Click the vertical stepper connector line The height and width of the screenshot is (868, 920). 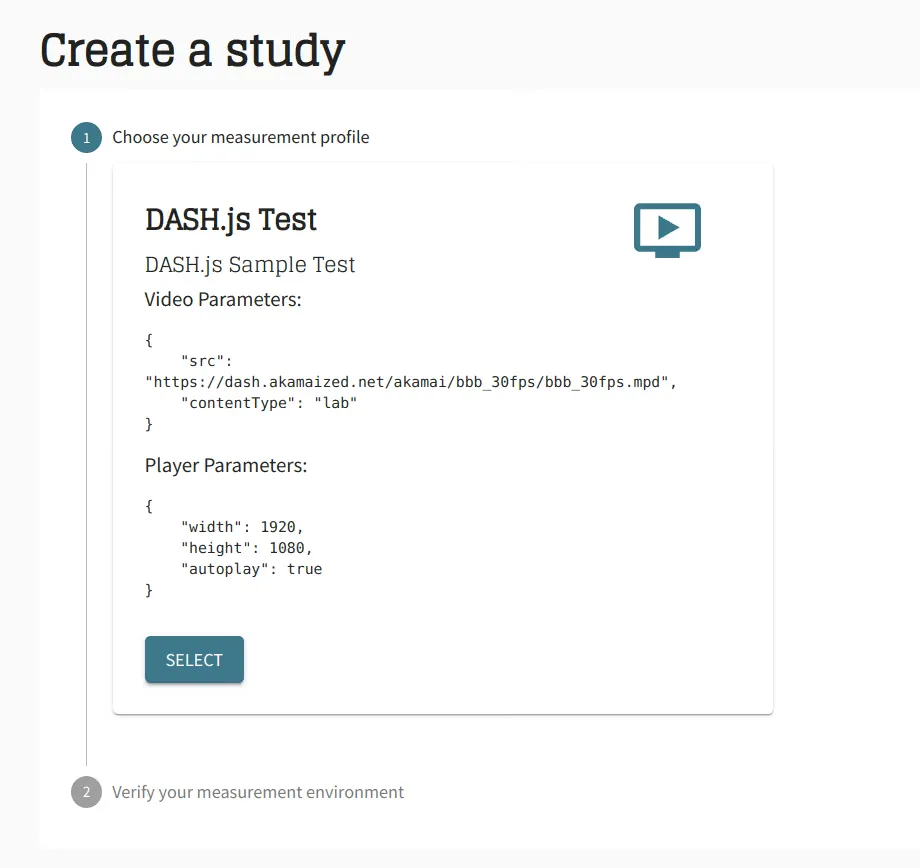coord(86,464)
